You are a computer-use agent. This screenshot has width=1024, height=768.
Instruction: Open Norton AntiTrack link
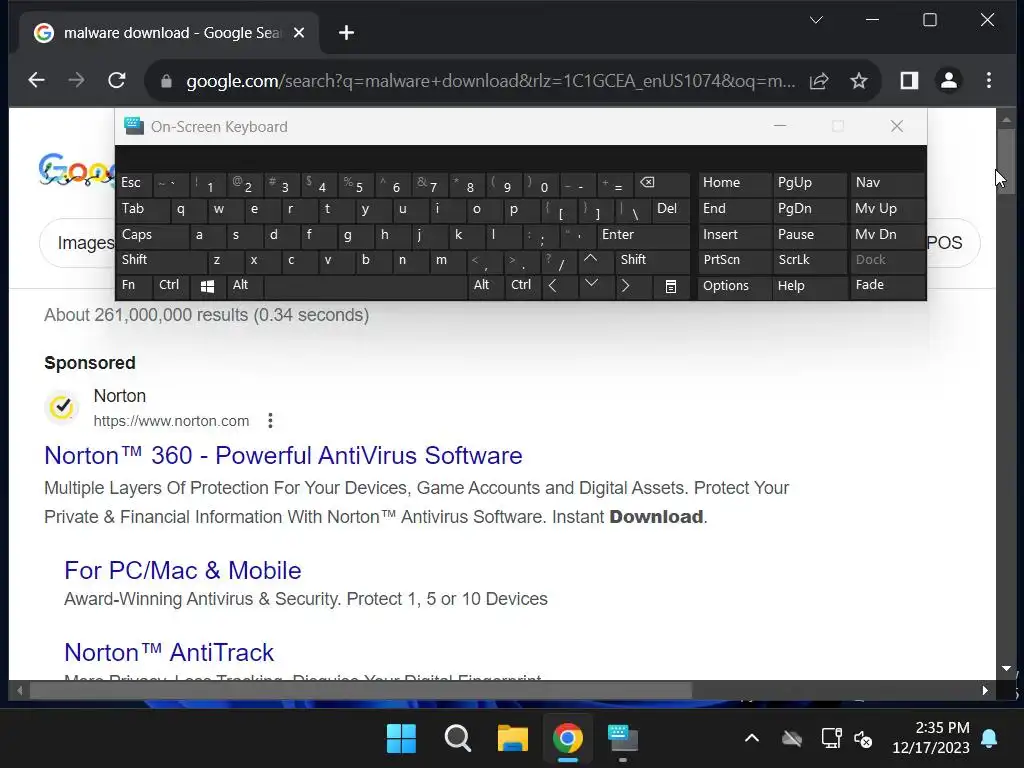click(168, 652)
